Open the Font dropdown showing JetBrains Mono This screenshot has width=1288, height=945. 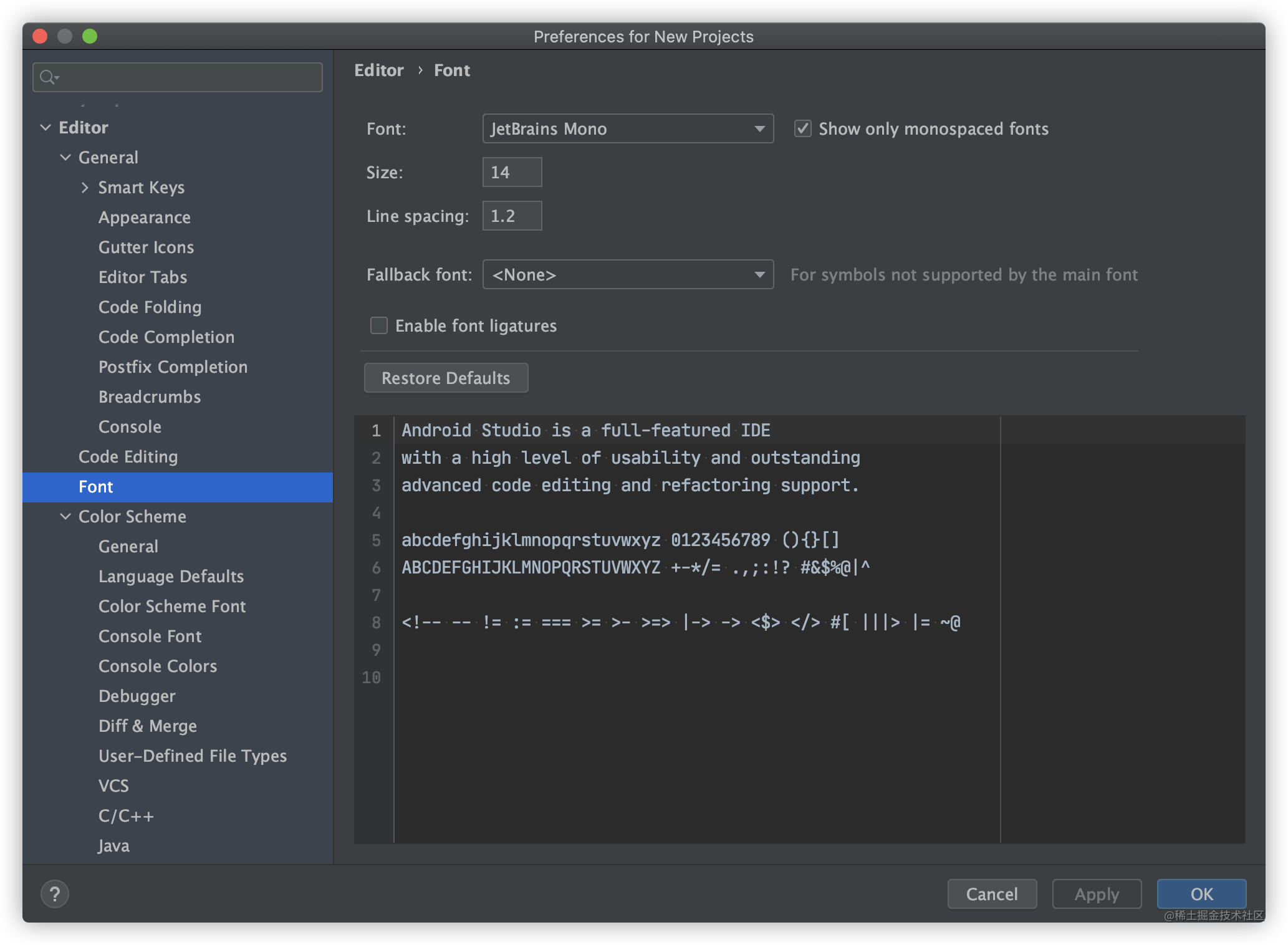click(628, 129)
